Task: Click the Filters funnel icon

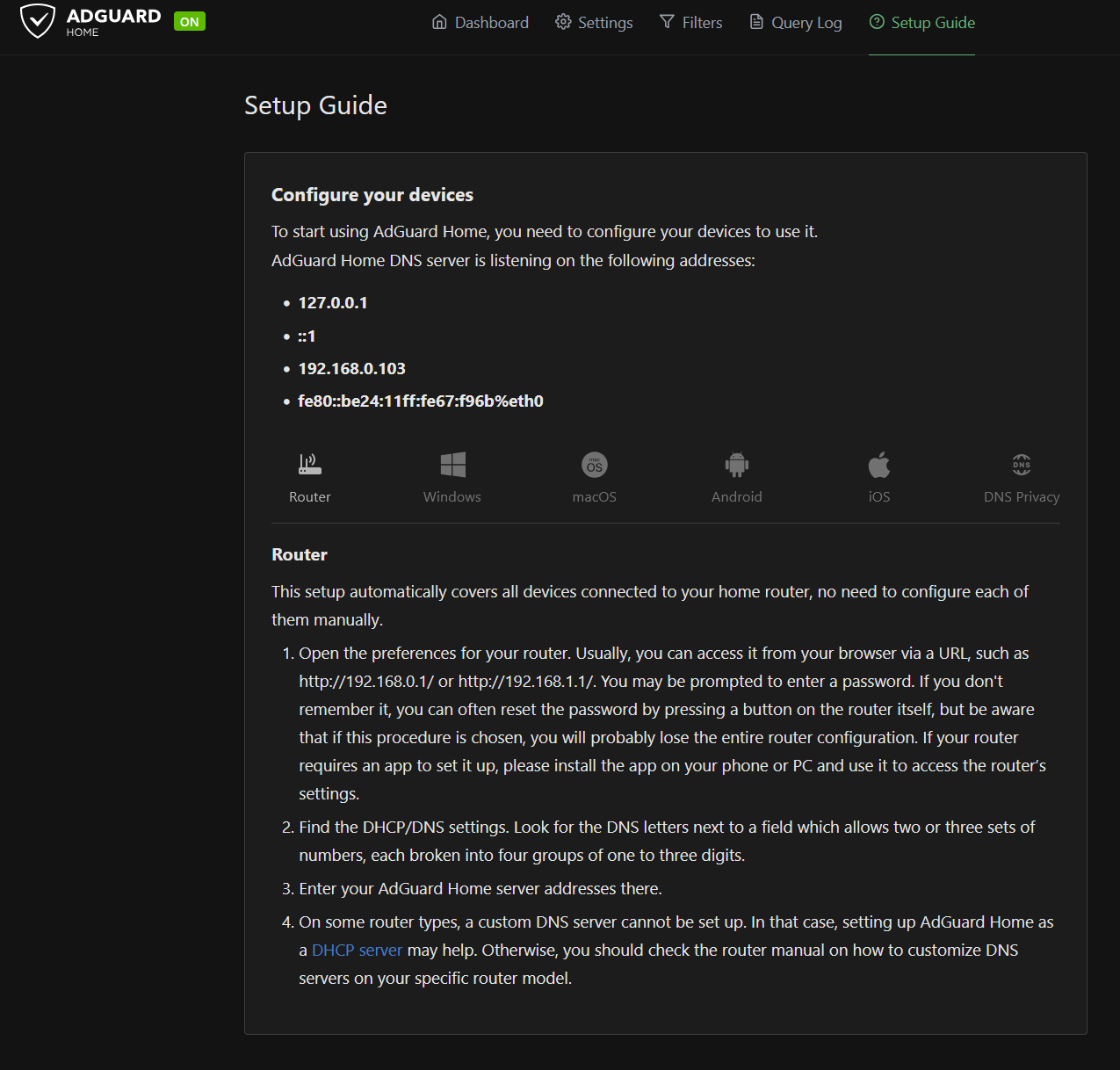Action: coord(668,22)
